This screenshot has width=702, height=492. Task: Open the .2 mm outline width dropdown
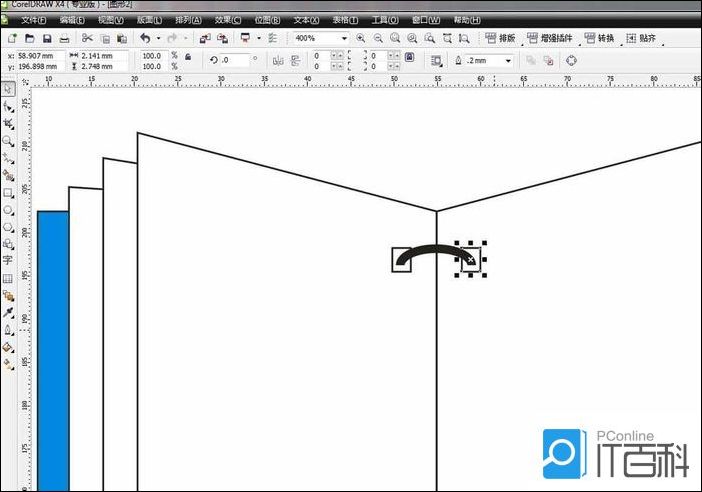(x=508, y=60)
